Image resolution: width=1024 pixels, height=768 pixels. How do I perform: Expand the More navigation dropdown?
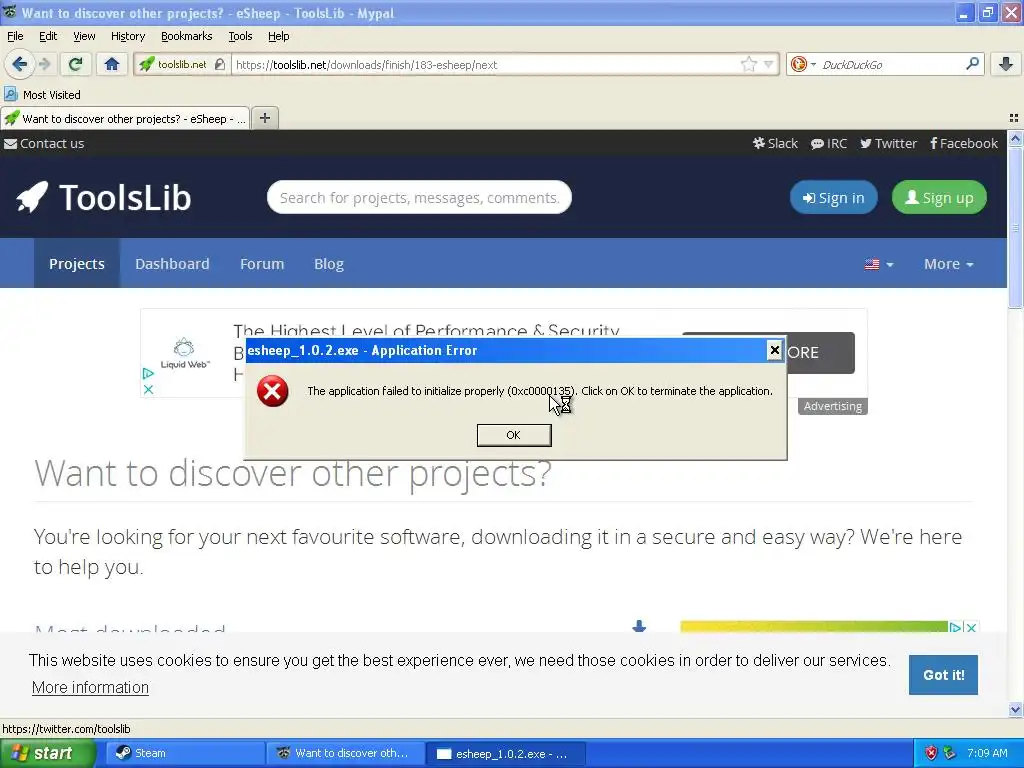[x=948, y=264]
